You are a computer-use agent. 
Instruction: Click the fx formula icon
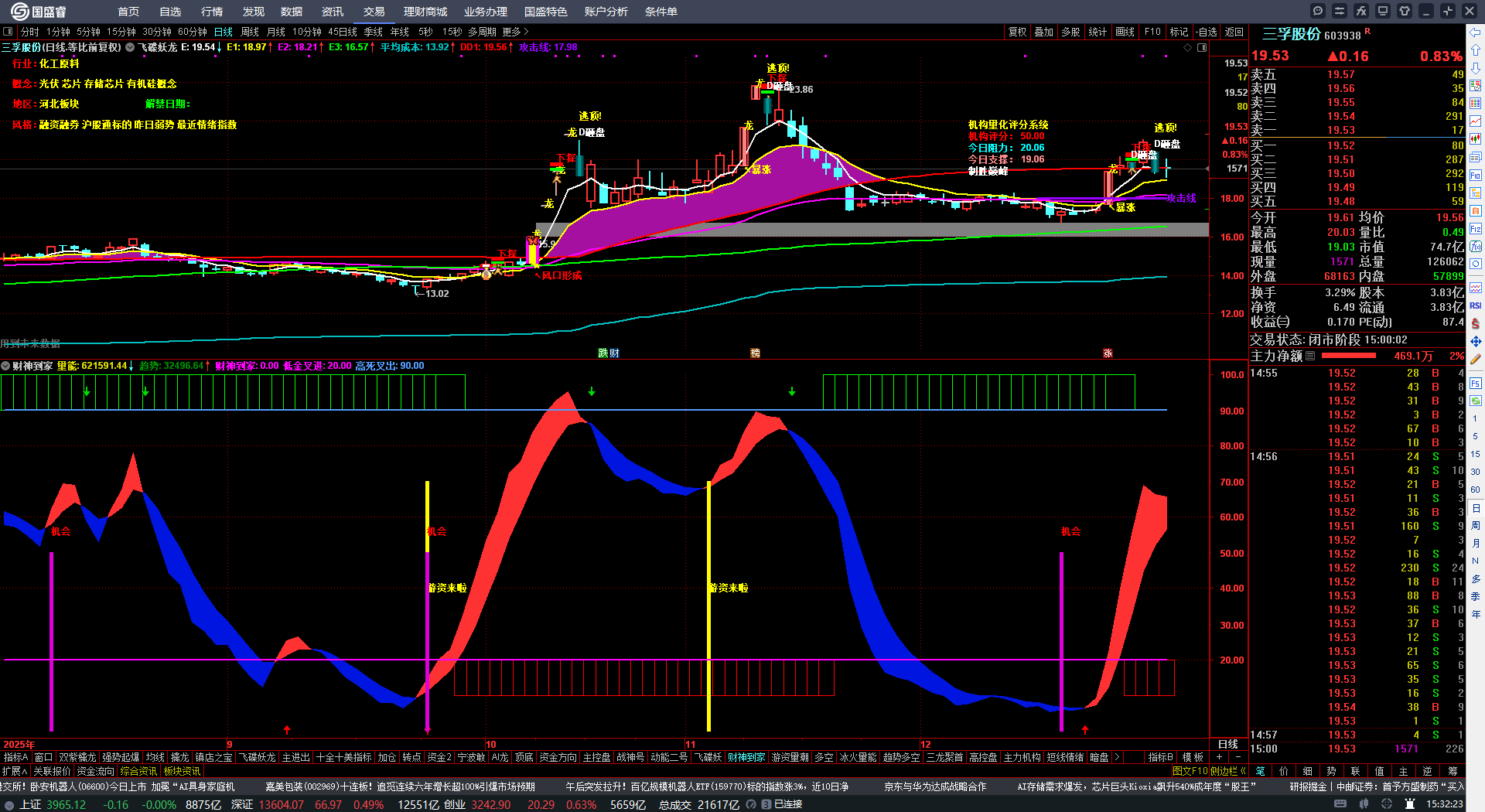[1361, 11]
